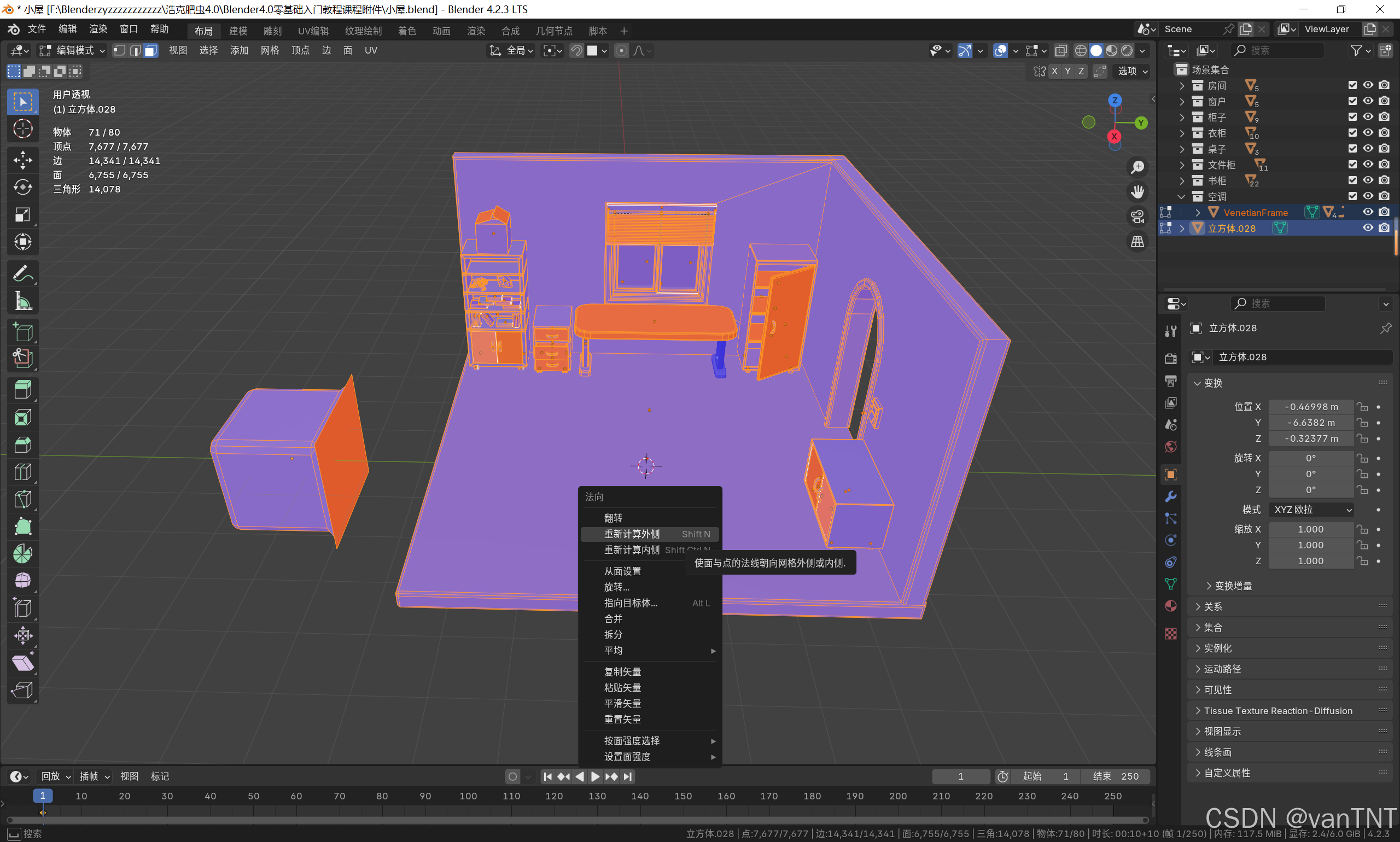The height and width of the screenshot is (842, 1400).
Task: Activate the 3D Cursor tool
Action: [23, 129]
